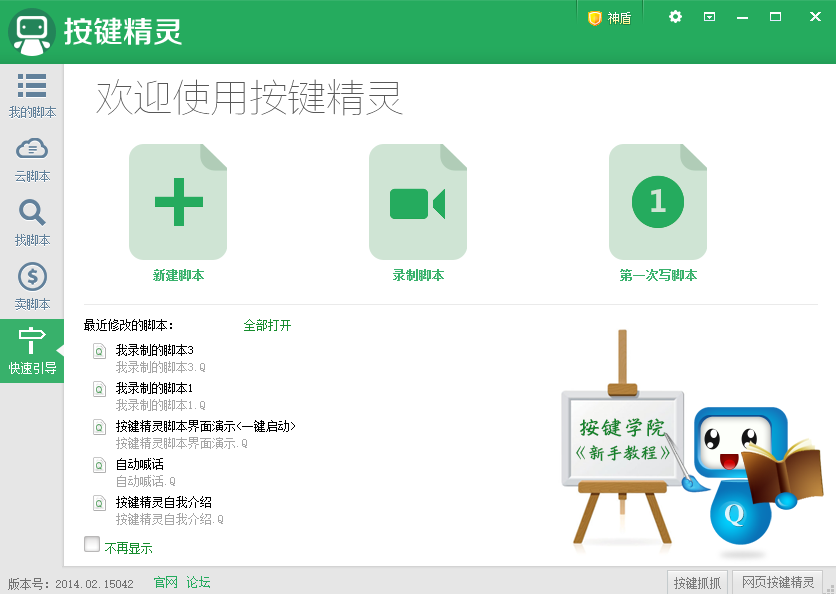Open recent script 按键精灵自我介绍
Image resolution: width=836 pixels, height=594 pixels.
coord(164,502)
